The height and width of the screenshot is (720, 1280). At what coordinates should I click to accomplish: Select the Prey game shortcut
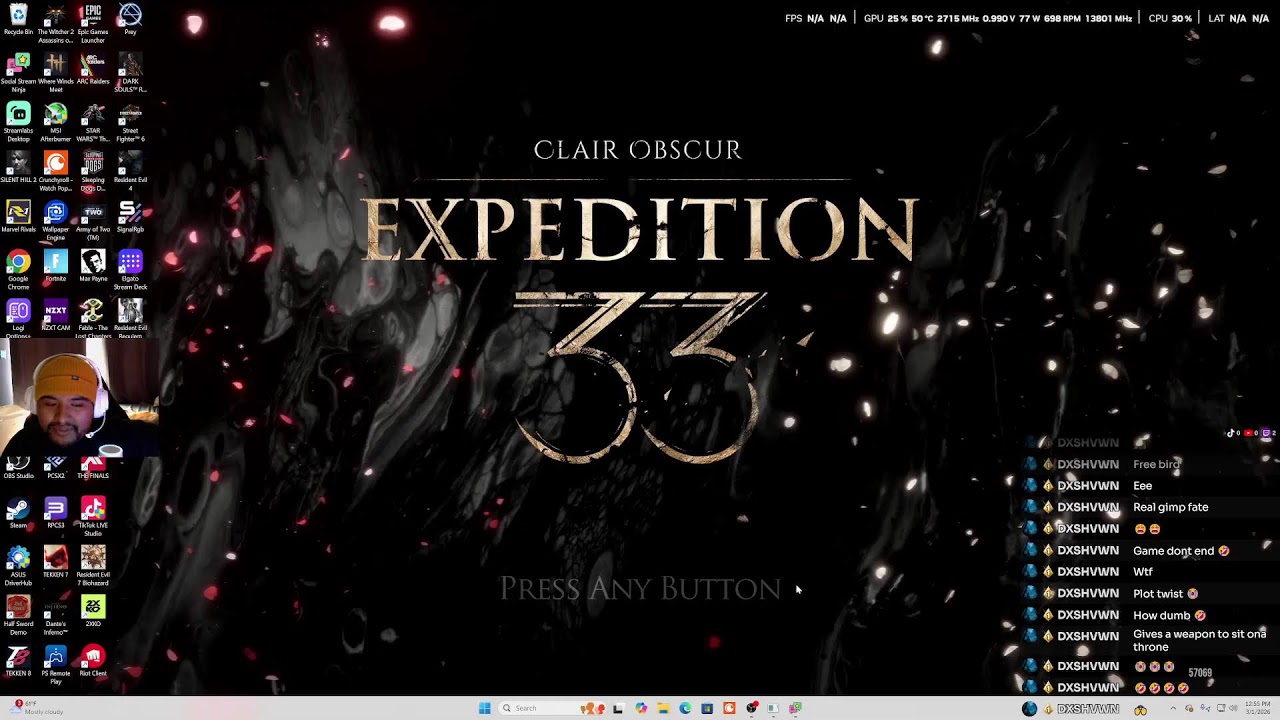(130, 20)
